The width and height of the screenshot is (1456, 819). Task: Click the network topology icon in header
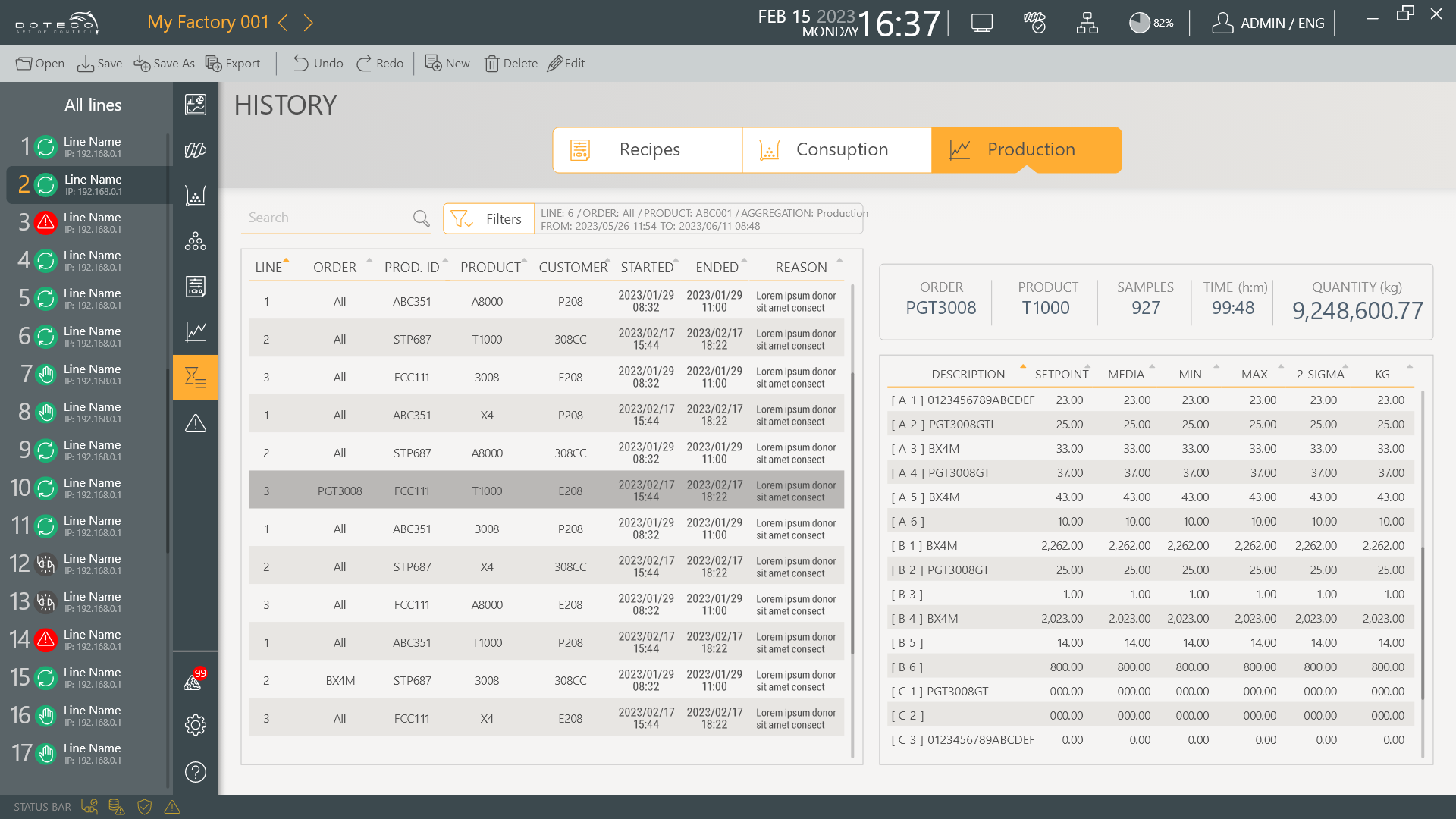click(1087, 24)
